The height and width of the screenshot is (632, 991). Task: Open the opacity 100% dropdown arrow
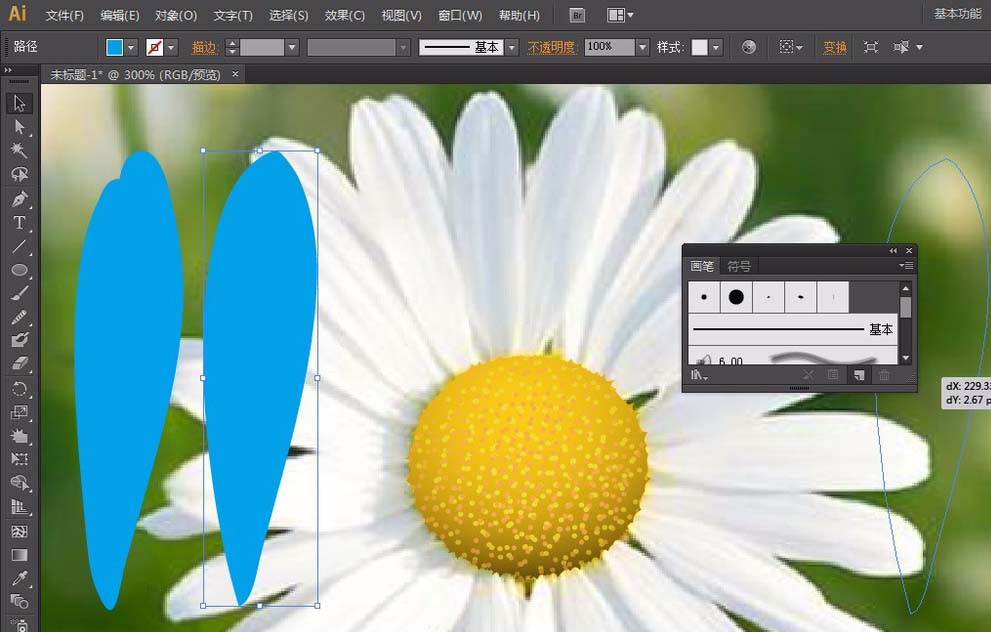(x=643, y=47)
